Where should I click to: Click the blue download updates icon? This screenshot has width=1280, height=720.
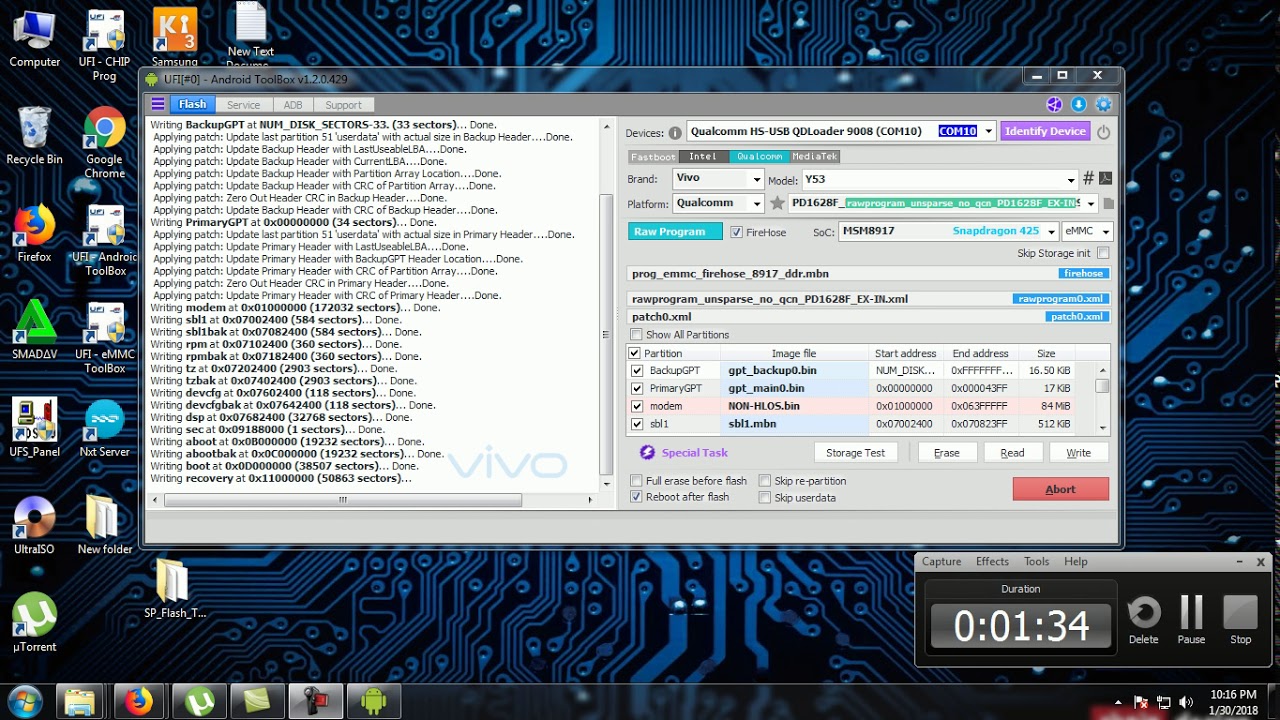click(1079, 104)
